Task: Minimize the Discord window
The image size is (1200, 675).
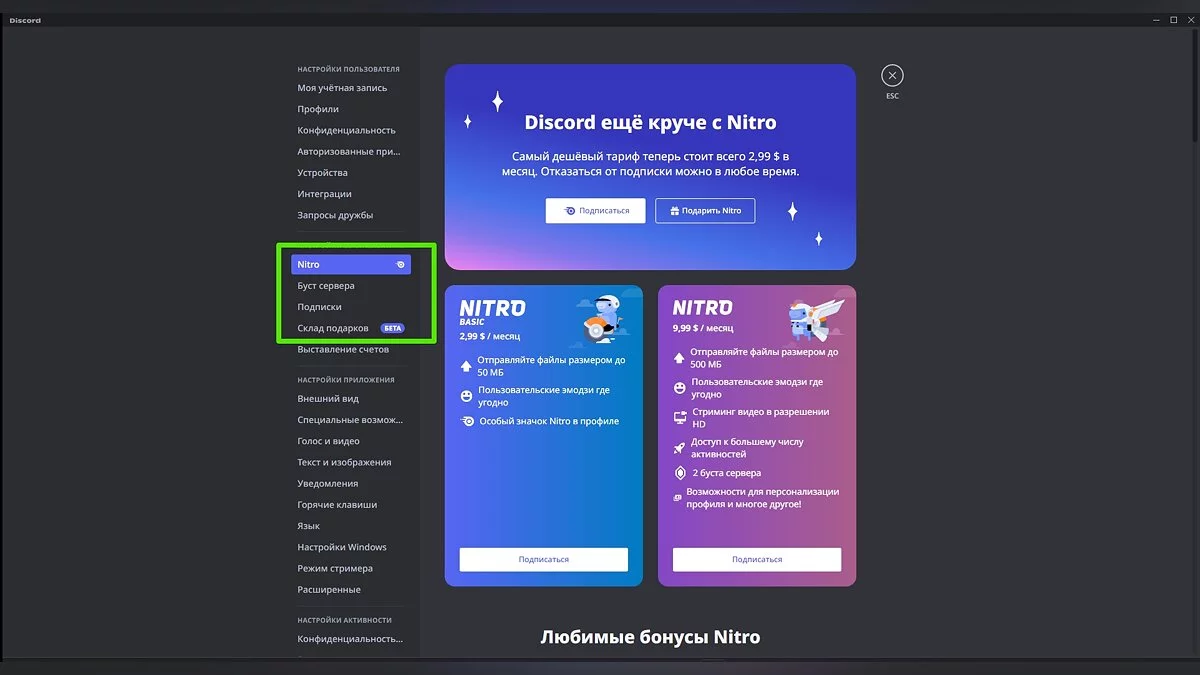Action: (x=1156, y=20)
